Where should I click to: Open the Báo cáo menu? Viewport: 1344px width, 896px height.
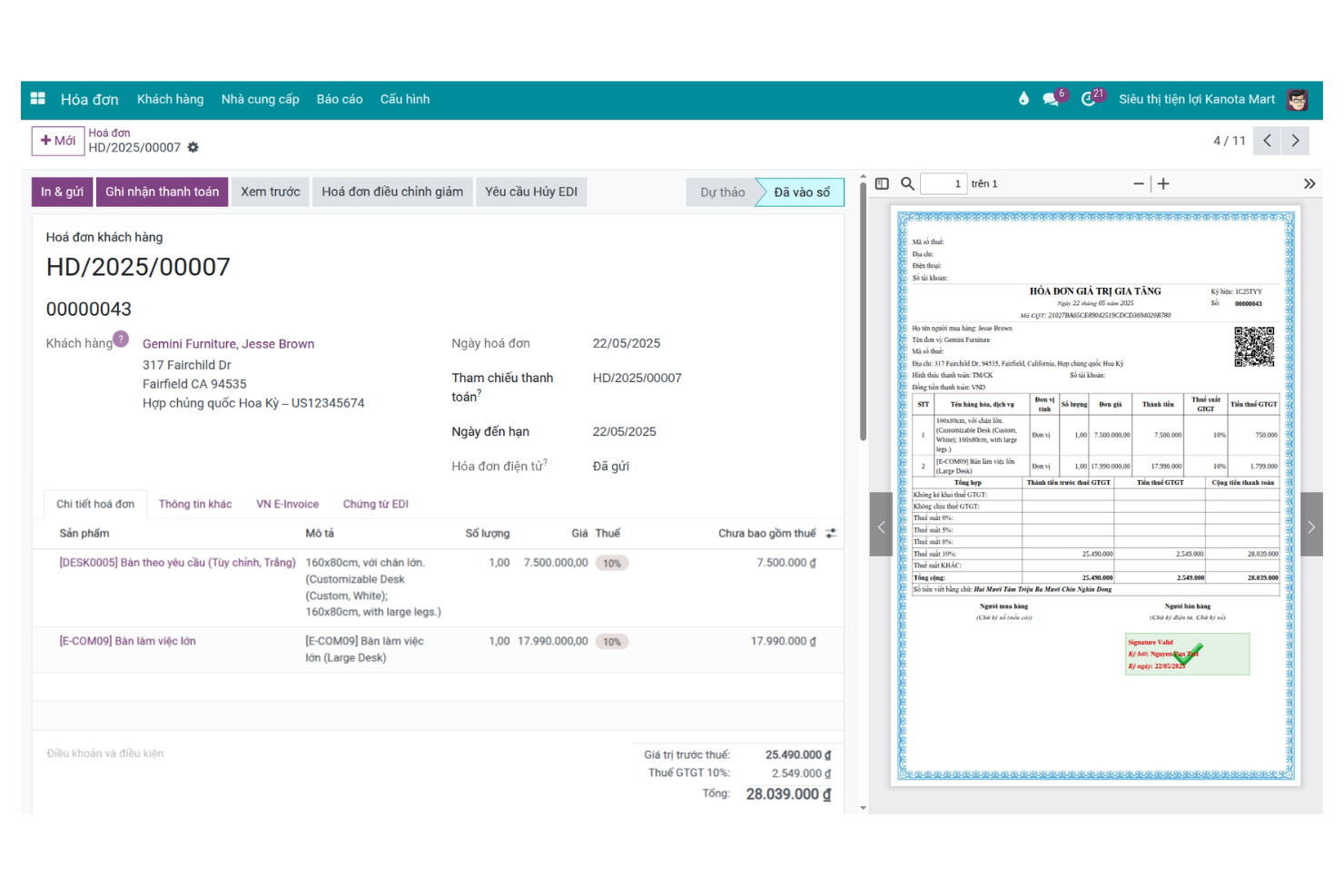(340, 99)
